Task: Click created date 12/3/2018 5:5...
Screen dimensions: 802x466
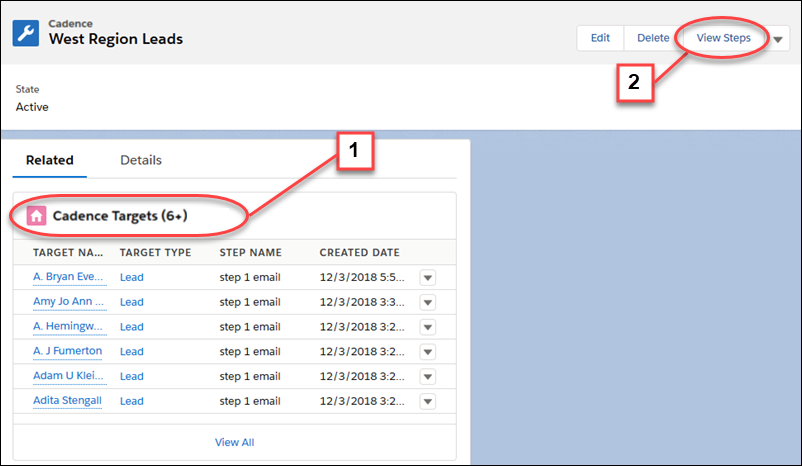Action: tap(362, 277)
